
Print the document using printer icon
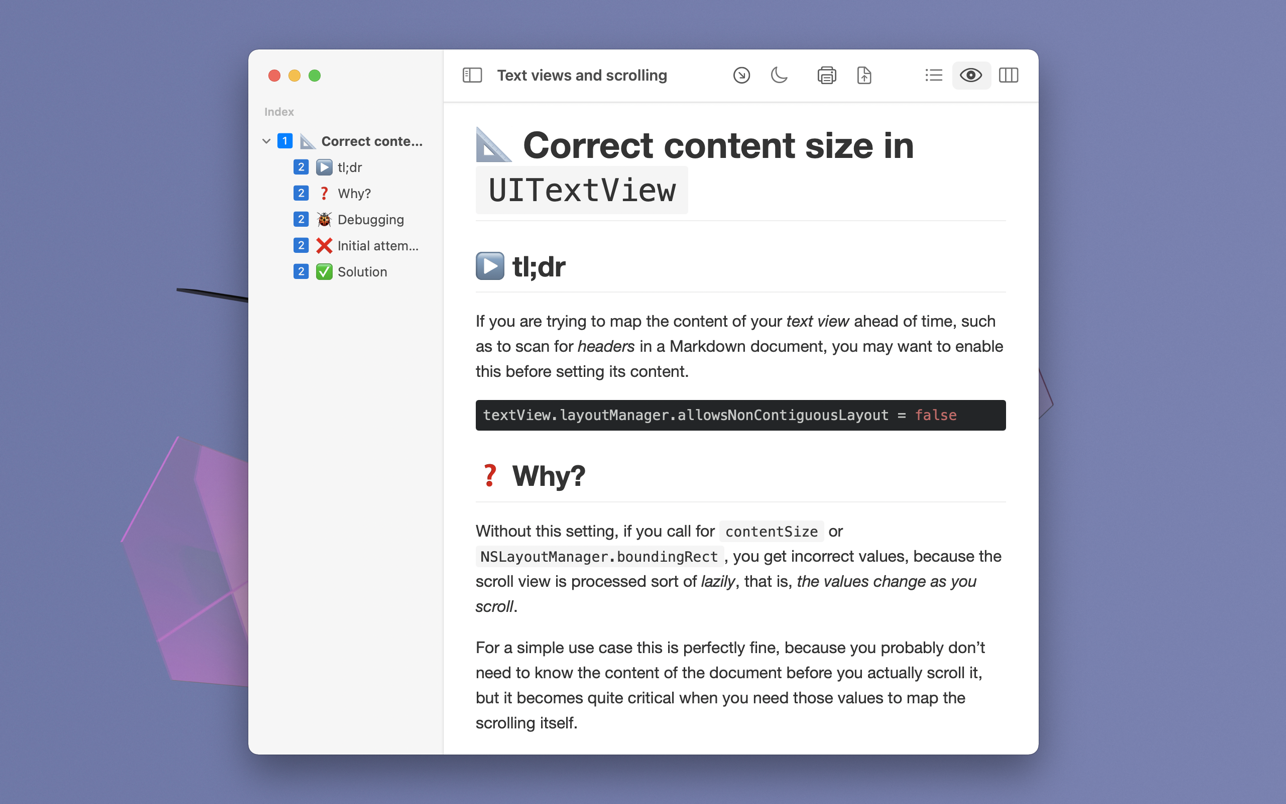(x=826, y=76)
